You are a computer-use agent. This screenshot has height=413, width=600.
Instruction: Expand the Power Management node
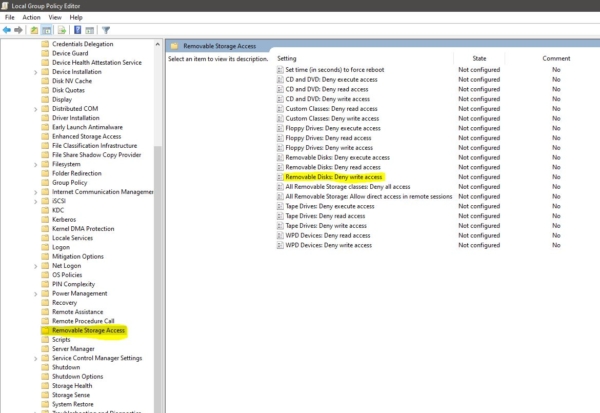tap(35, 294)
